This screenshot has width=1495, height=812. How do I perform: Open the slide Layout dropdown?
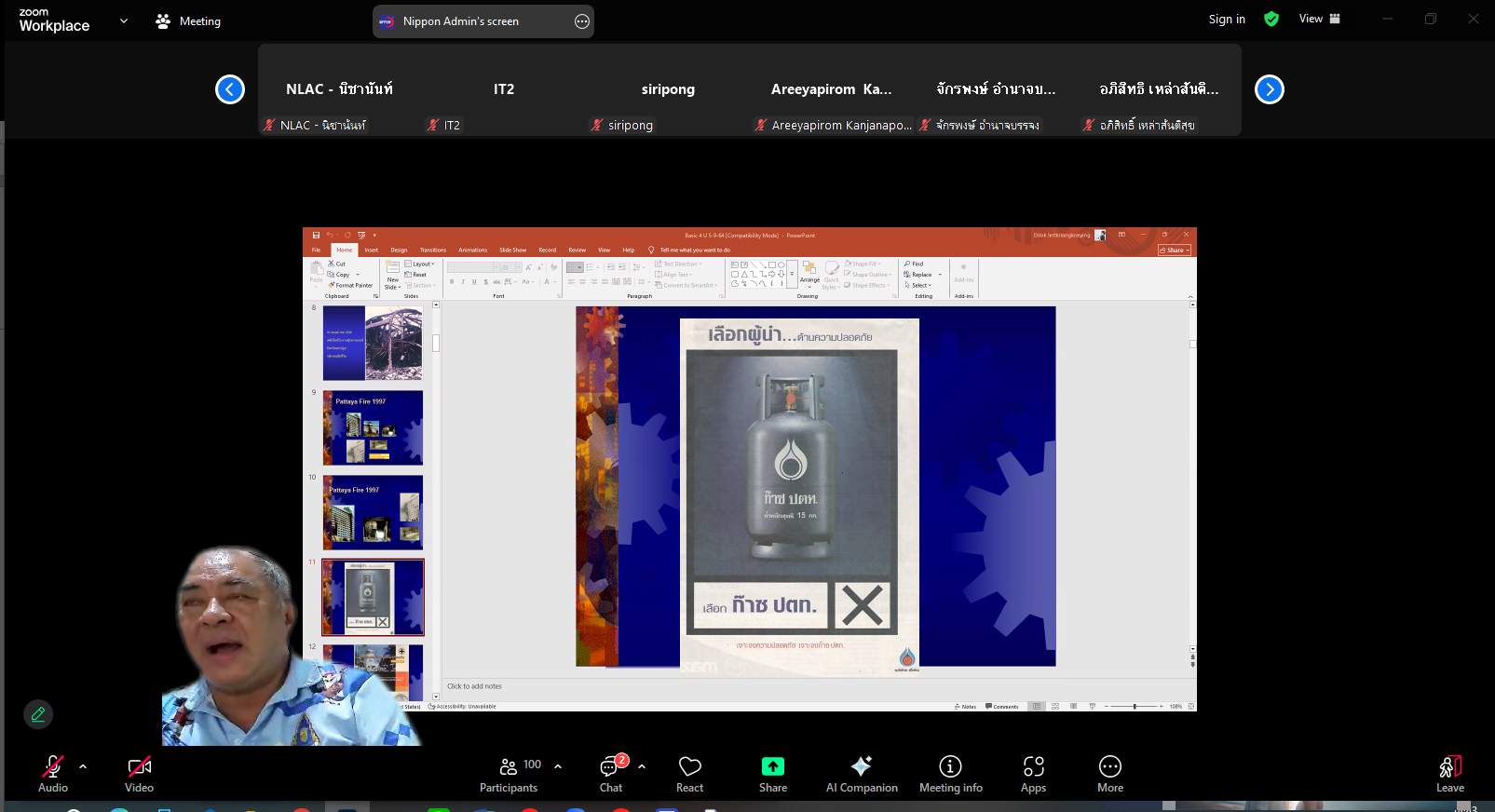point(420,264)
